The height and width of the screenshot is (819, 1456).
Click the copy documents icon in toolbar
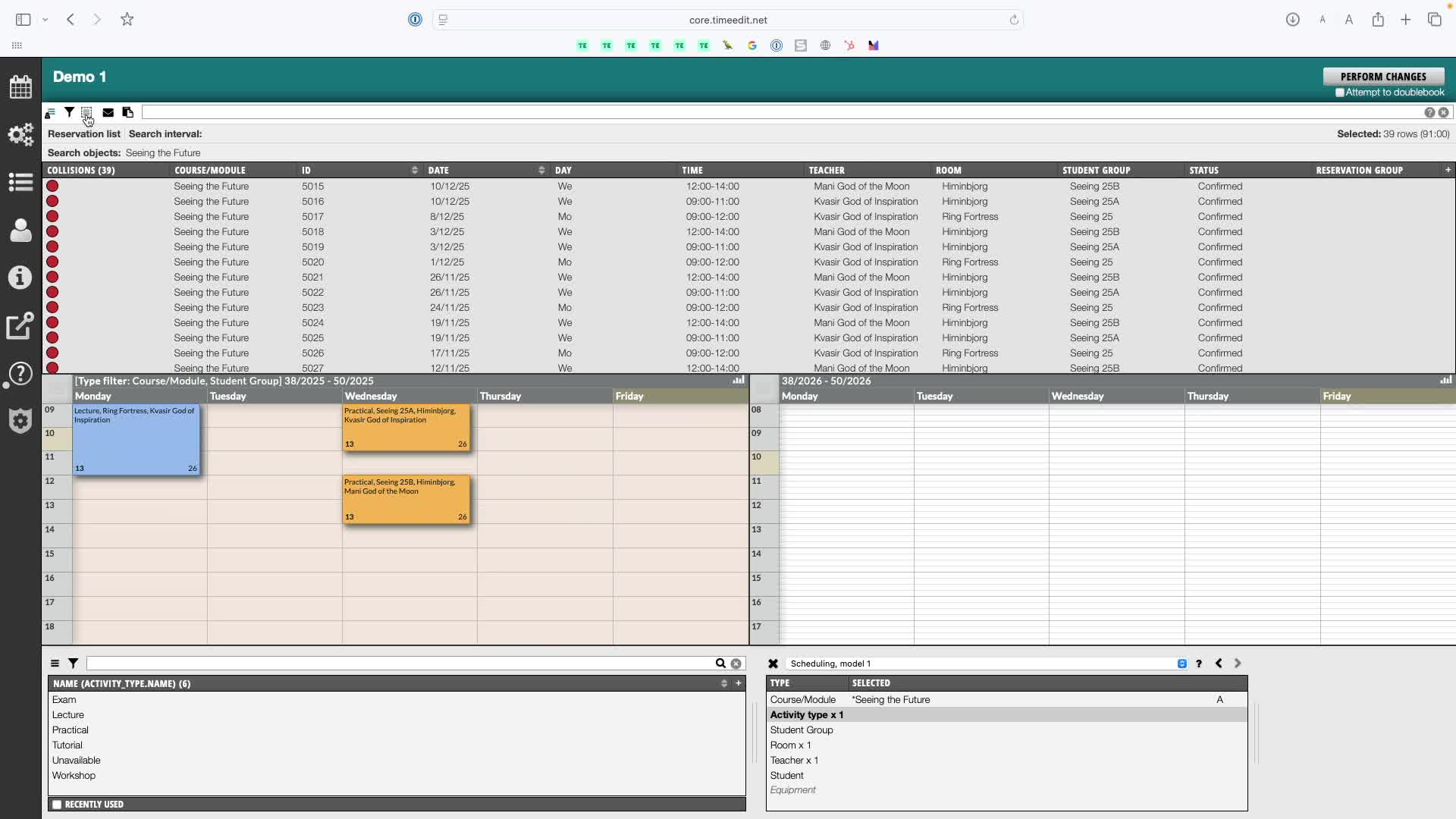pyautogui.click(x=127, y=112)
